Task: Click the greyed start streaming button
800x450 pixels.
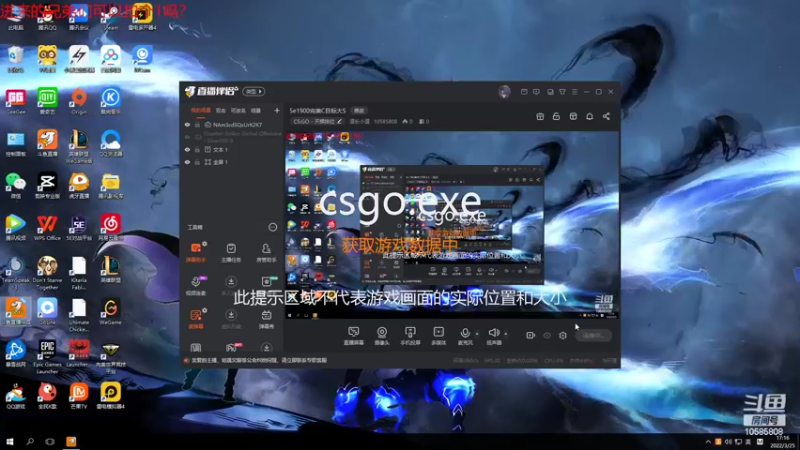Action: pyautogui.click(x=593, y=335)
